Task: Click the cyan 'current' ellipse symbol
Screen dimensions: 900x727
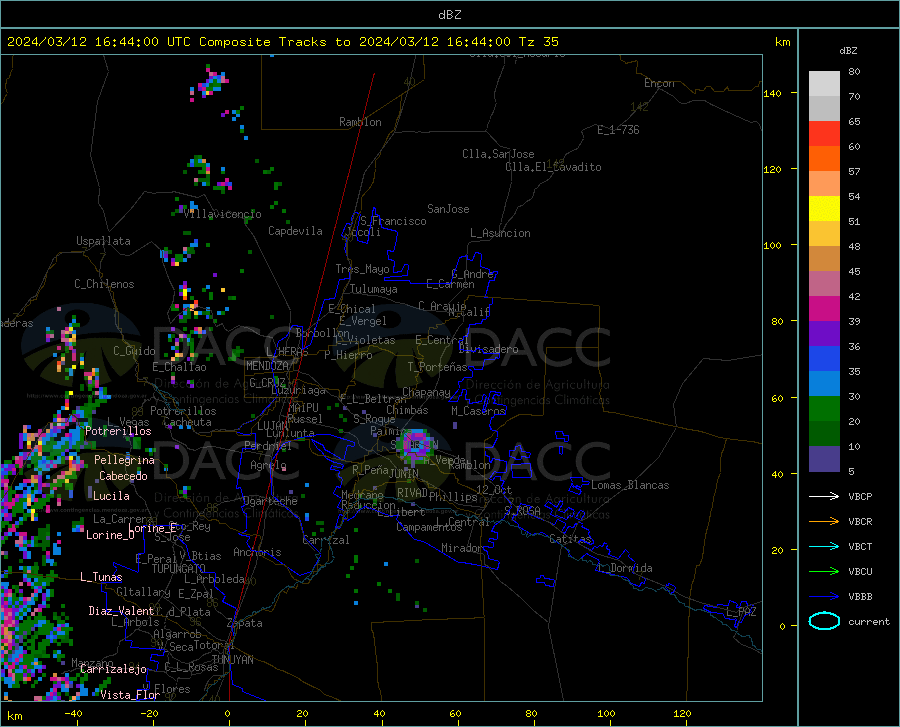Action: pos(824,621)
